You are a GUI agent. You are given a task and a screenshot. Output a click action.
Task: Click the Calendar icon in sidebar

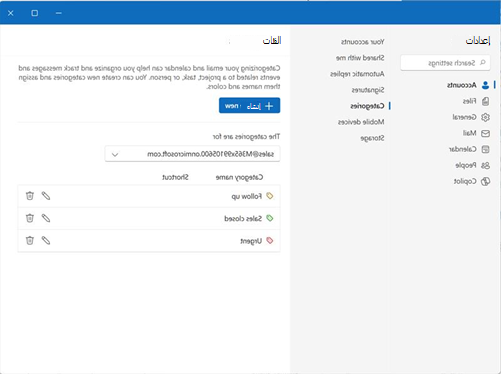[485, 149]
